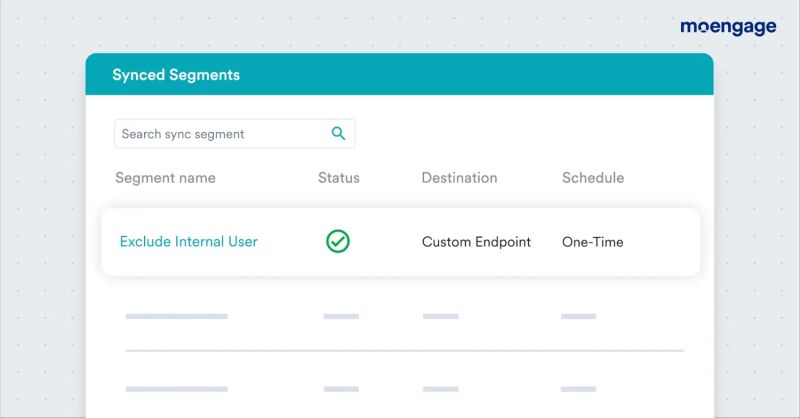Click the bottom placeholder row's schedule bar

(x=578, y=388)
